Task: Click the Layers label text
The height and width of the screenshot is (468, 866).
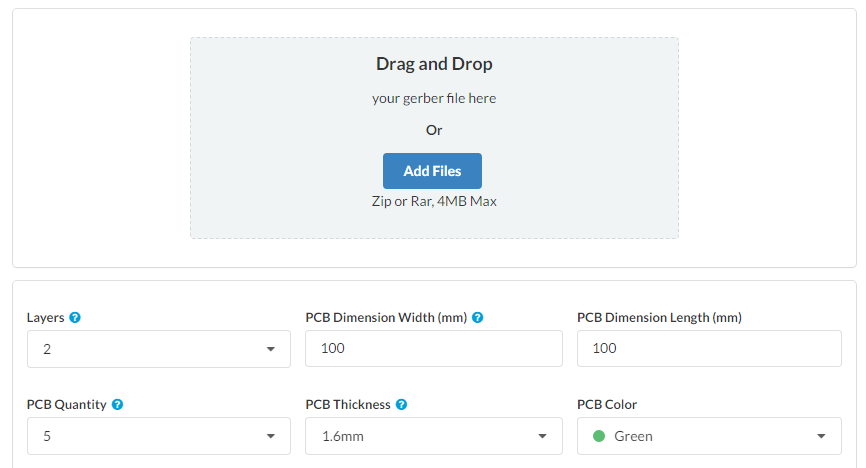Action: coord(46,318)
